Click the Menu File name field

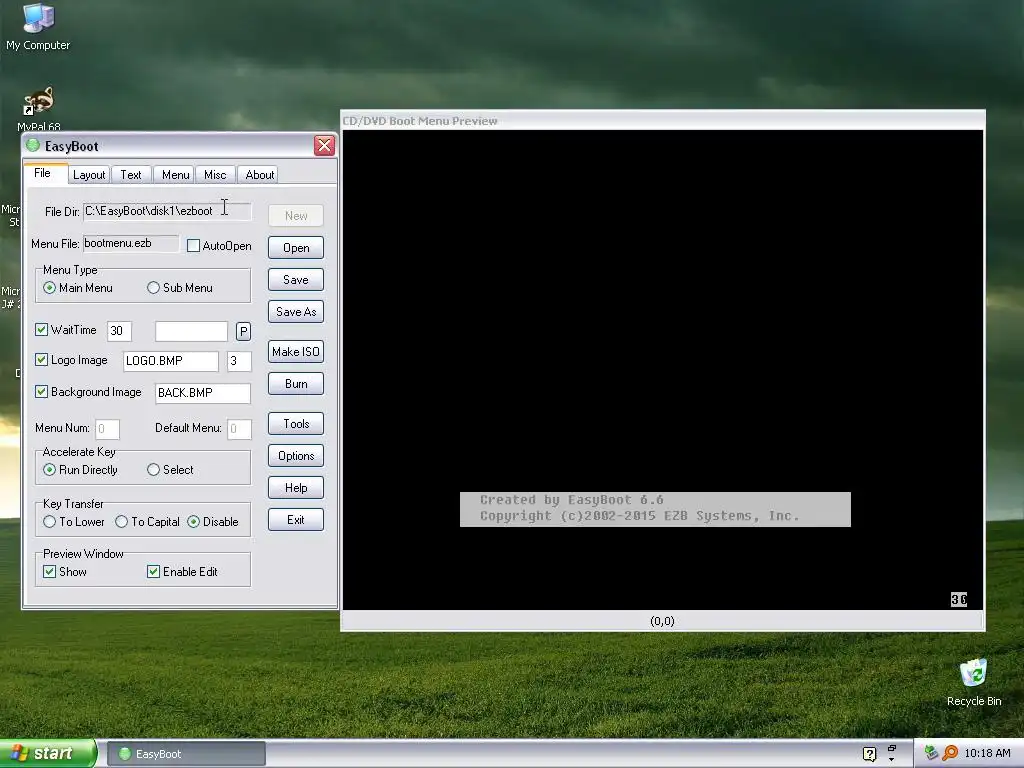click(x=131, y=244)
